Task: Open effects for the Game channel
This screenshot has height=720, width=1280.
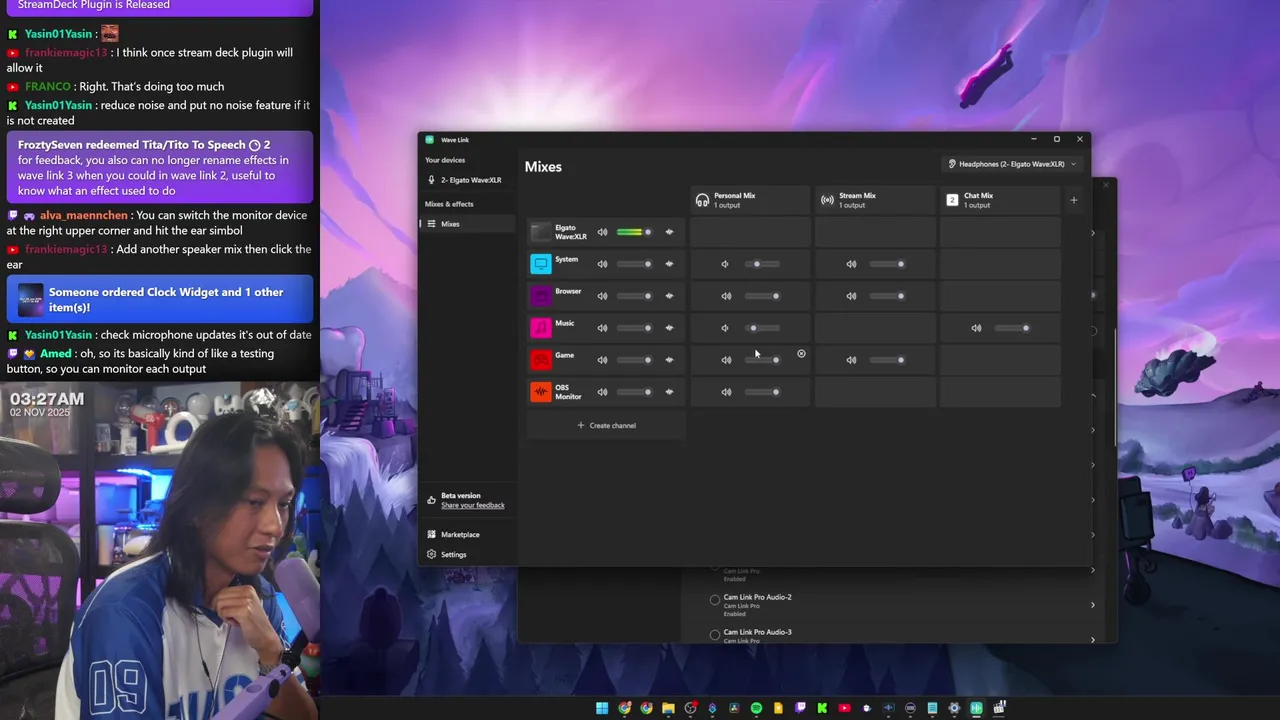Action: [x=669, y=360]
